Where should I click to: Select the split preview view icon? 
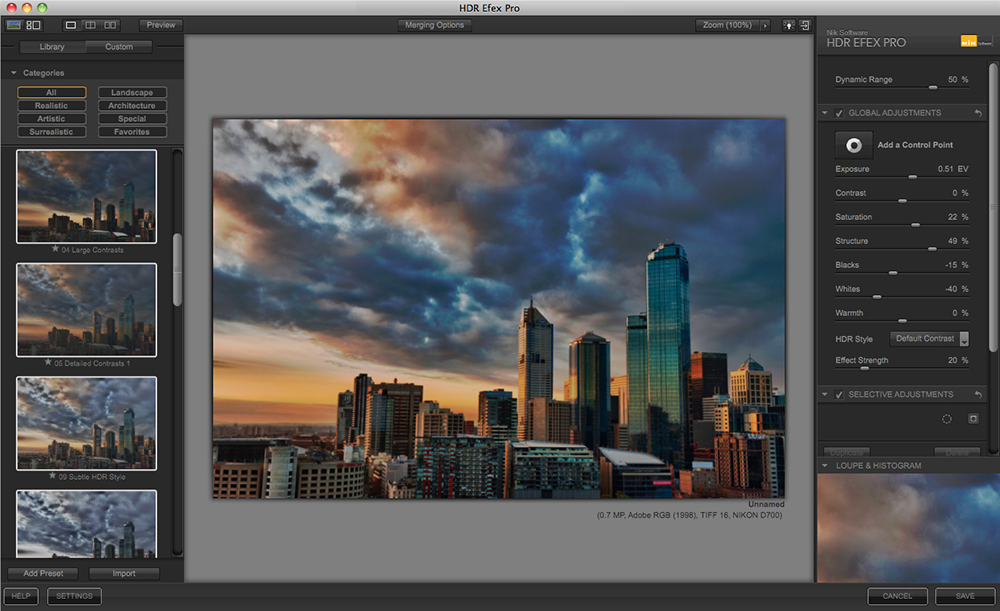pos(90,24)
